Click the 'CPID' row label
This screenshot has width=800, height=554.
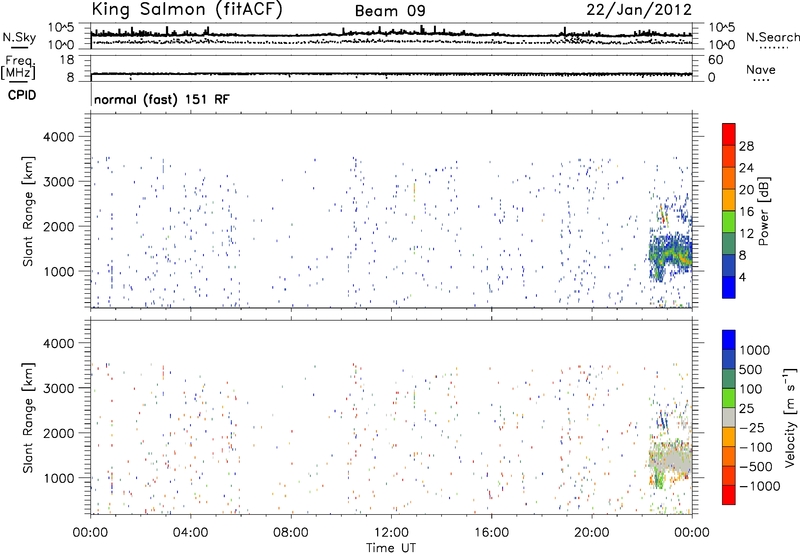pyautogui.click(x=22, y=95)
